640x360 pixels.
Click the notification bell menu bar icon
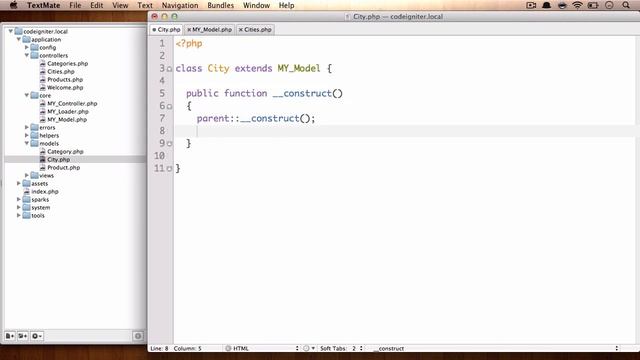click(x=547, y=5)
